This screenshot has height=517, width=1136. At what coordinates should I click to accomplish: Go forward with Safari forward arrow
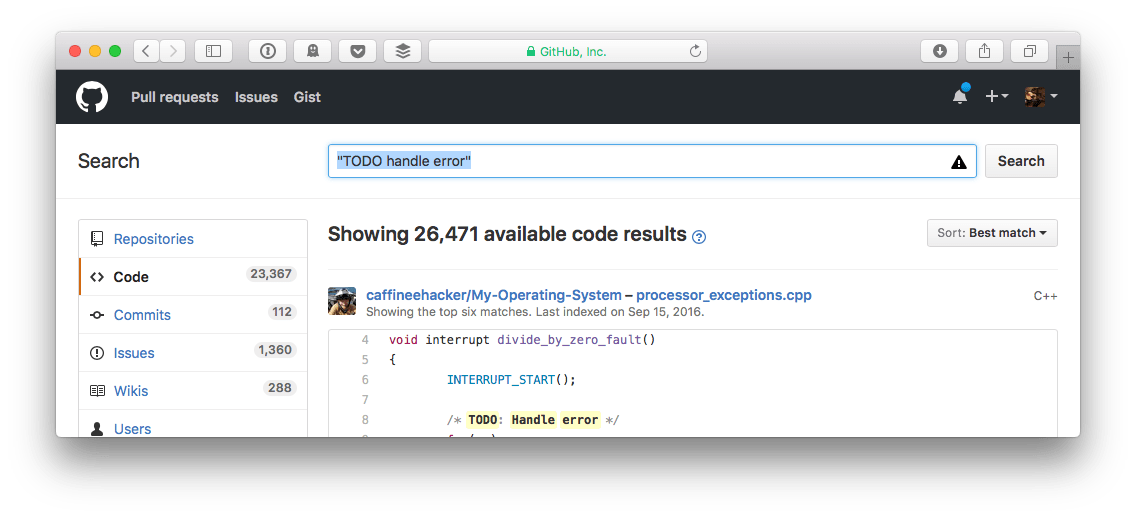tap(172, 51)
